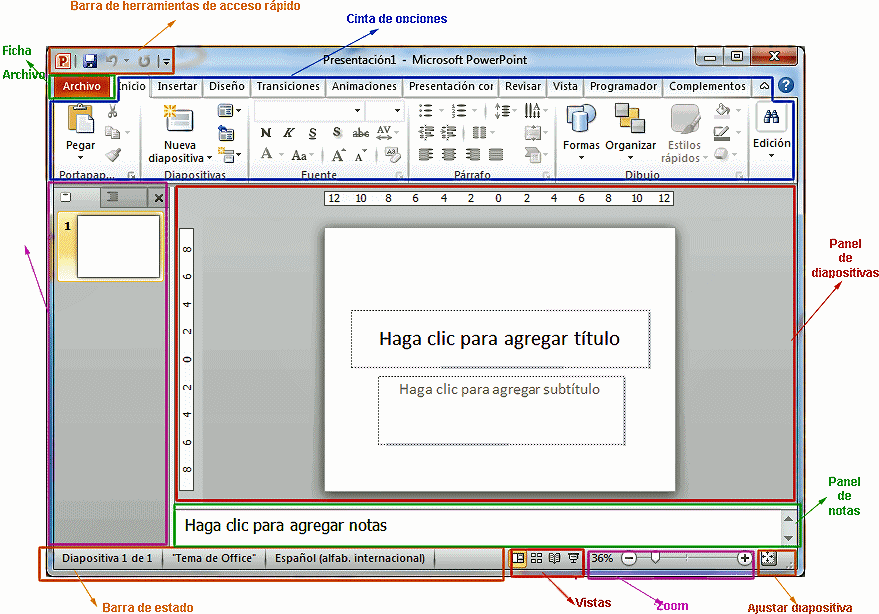This screenshot has width=879, height=614.
Task: Switch to the Transiciones tab
Action: coord(288,86)
